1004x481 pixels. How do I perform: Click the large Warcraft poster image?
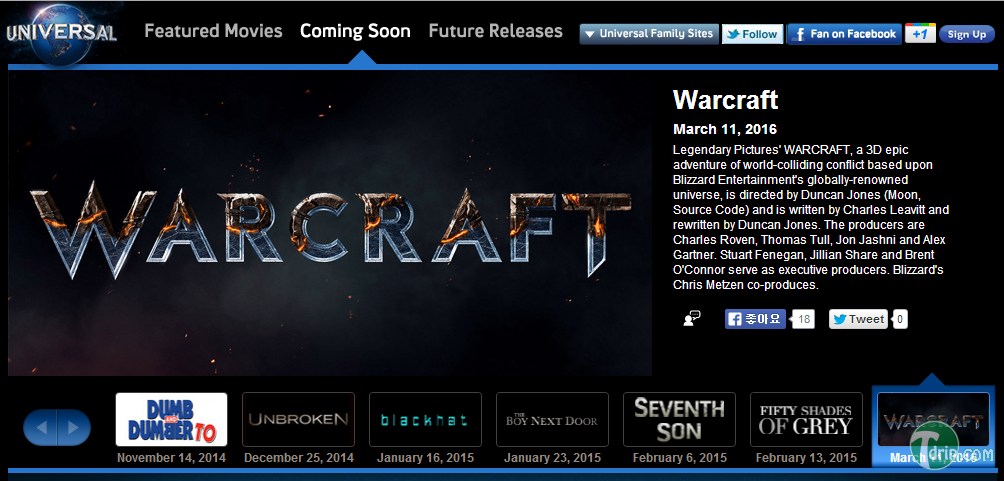pyautogui.click(x=330, y=223)
